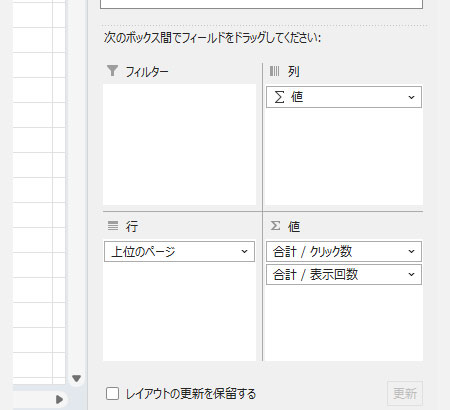Select the 上位のページ field in 行 area
This screenshot has height=410, width=450.
179,252
